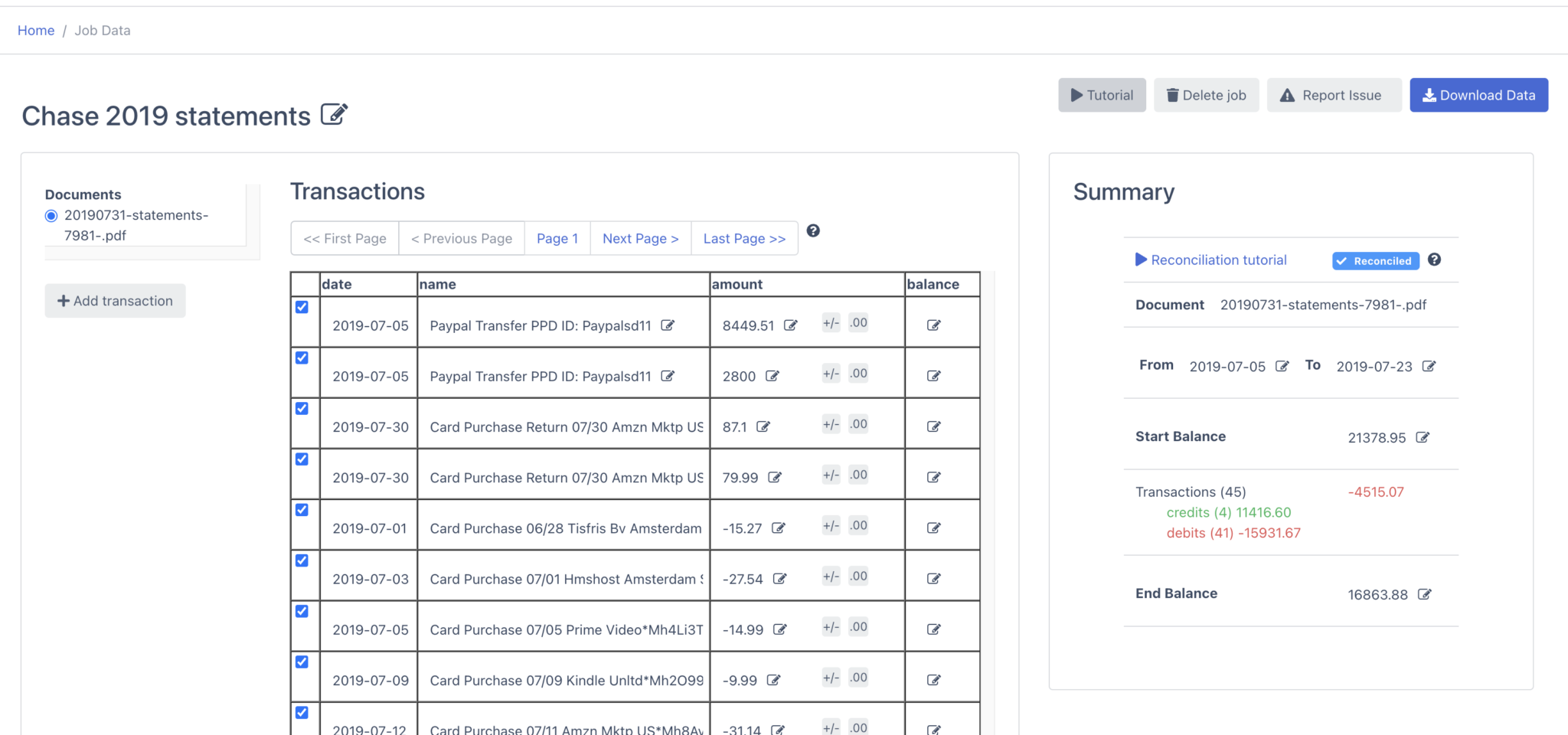1568x735 pixels.
Task: Switch to Page 1 in pagination
Action: pyautogui.click(x=557, y=238)
